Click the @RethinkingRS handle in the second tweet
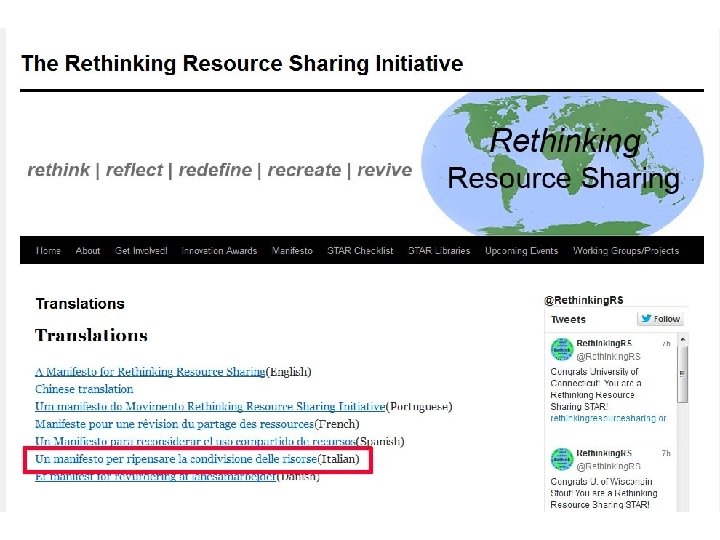720x540 pixels. tap(608, 466)
